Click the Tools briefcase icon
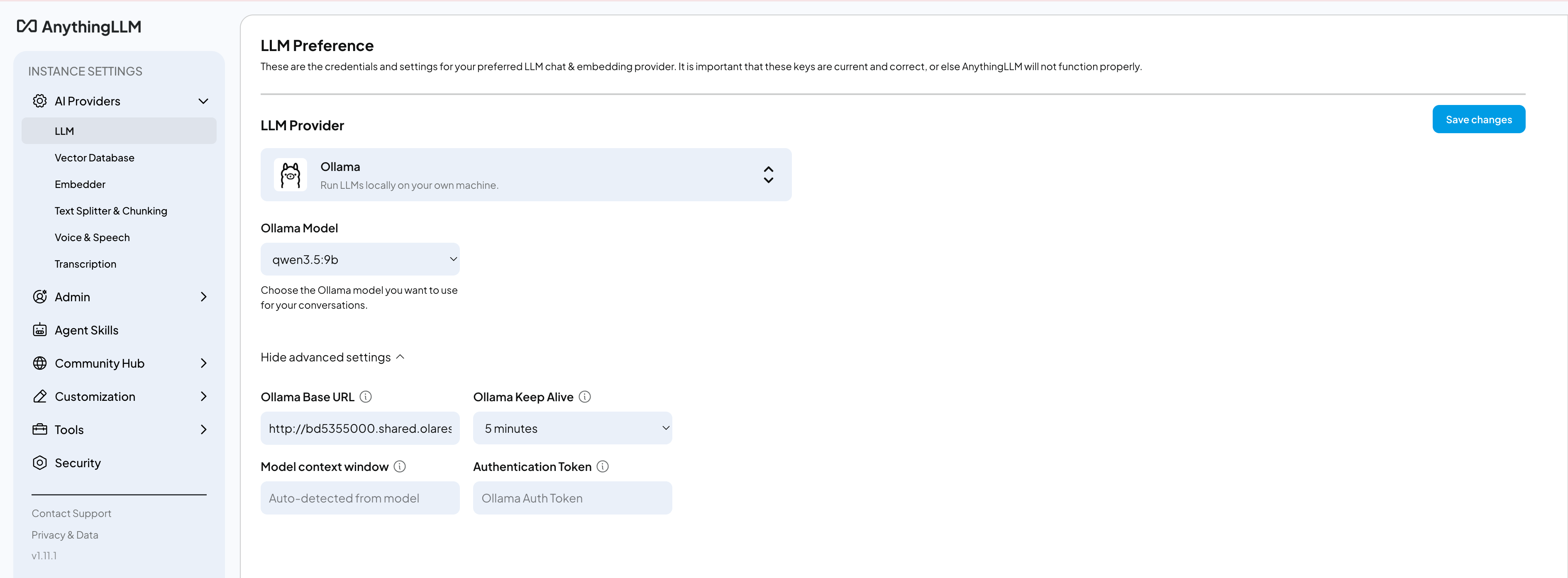 click(39, 429)
